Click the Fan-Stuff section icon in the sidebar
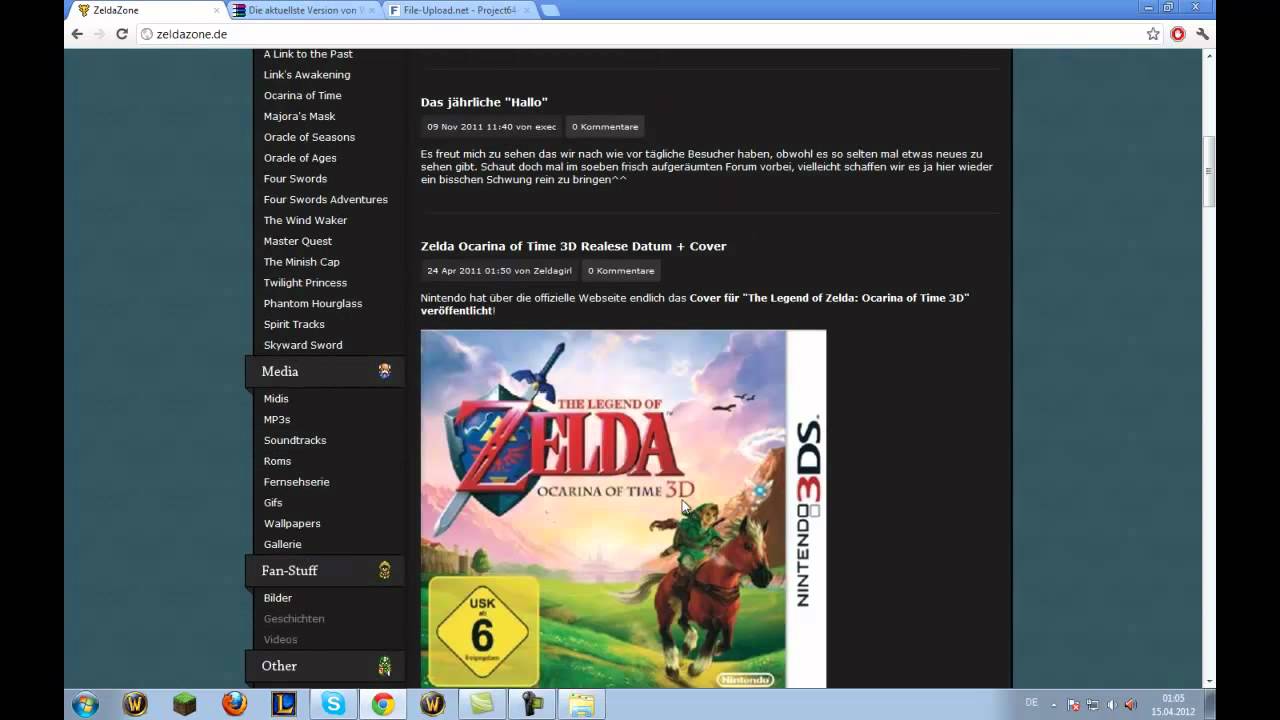 (385, 570)
